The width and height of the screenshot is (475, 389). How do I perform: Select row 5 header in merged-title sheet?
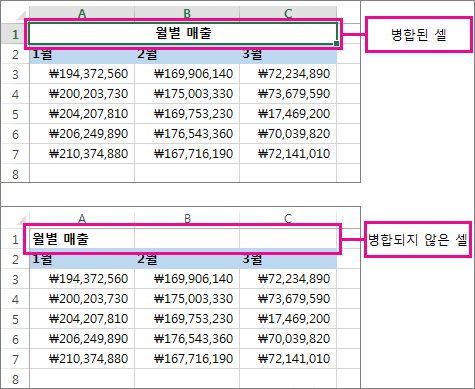coord(15,114)
